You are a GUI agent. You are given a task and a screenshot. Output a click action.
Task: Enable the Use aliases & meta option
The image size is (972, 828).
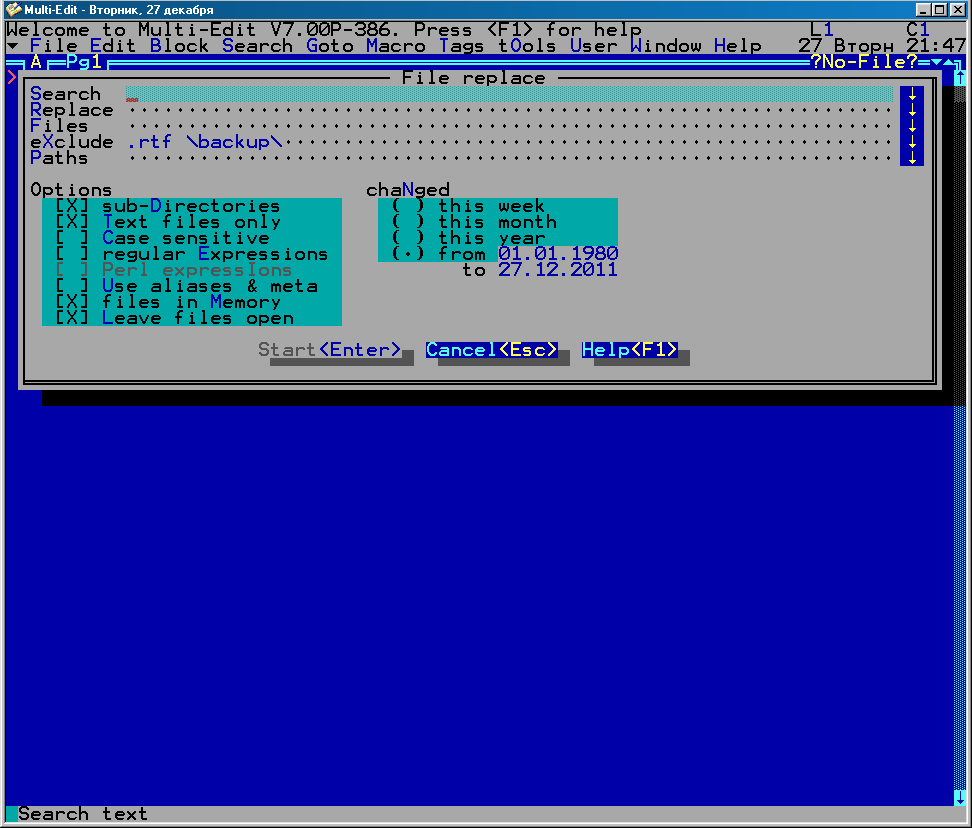click(x=186, y=286)
